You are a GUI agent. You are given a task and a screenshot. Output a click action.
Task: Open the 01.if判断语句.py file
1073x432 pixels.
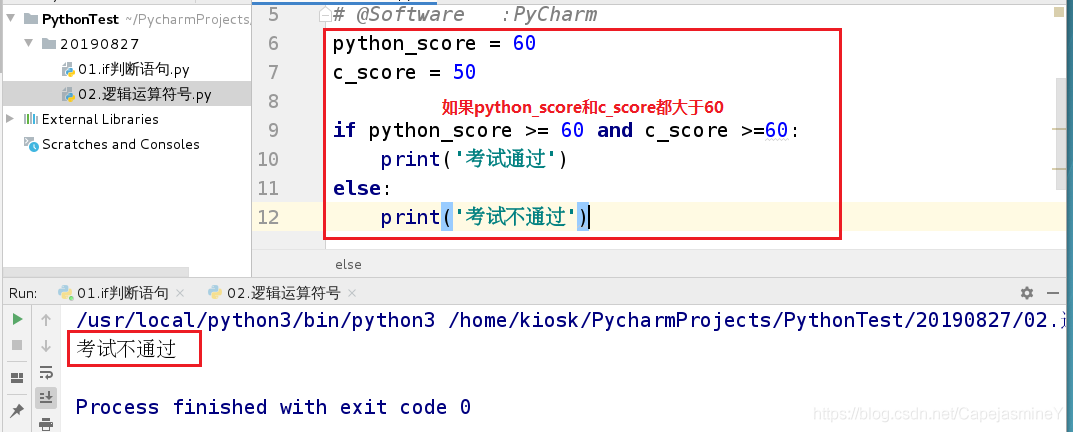pyautogui.click(x=133, y=69)
